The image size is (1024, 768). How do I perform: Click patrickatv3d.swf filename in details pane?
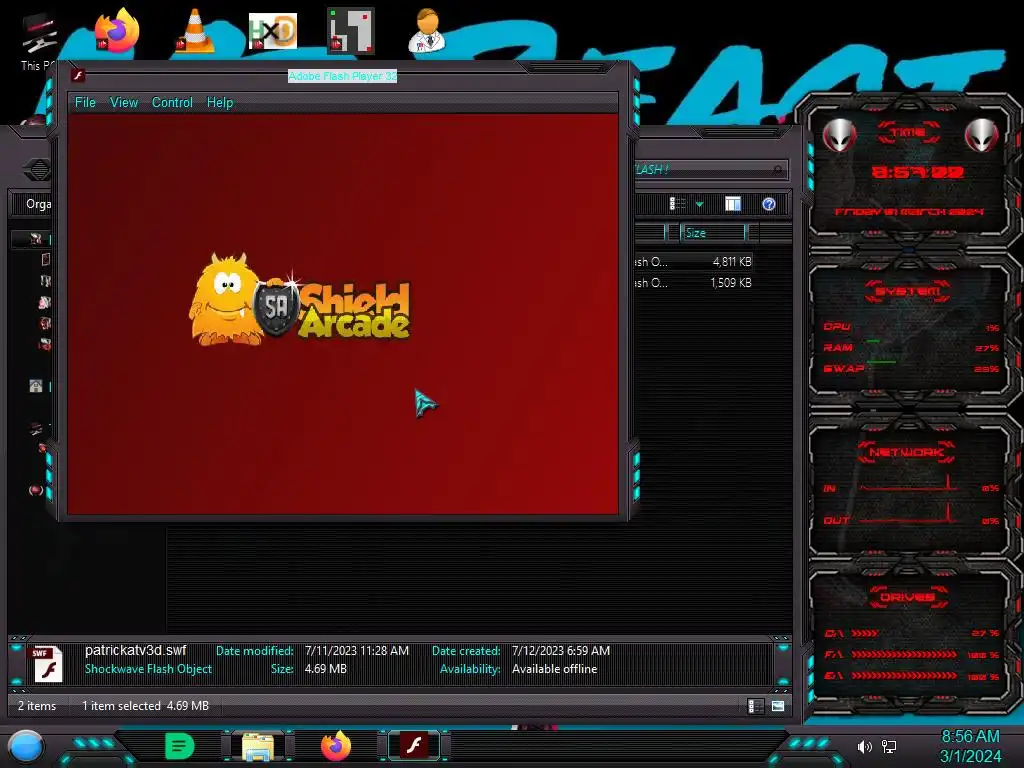point(135,650)
